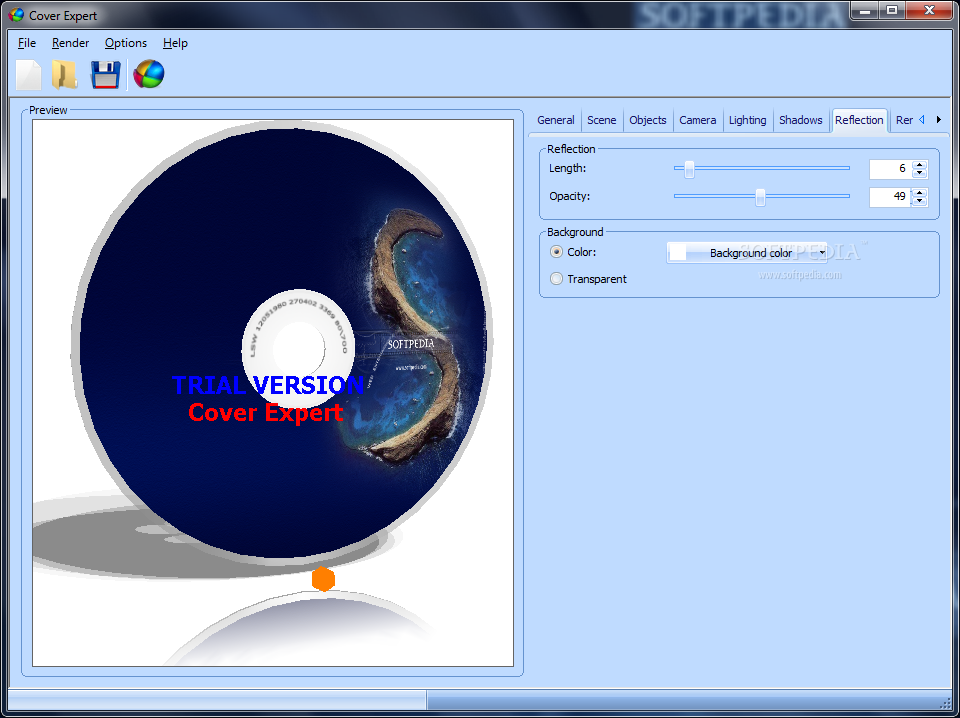Switch to the Scene tab

point(602,120)
